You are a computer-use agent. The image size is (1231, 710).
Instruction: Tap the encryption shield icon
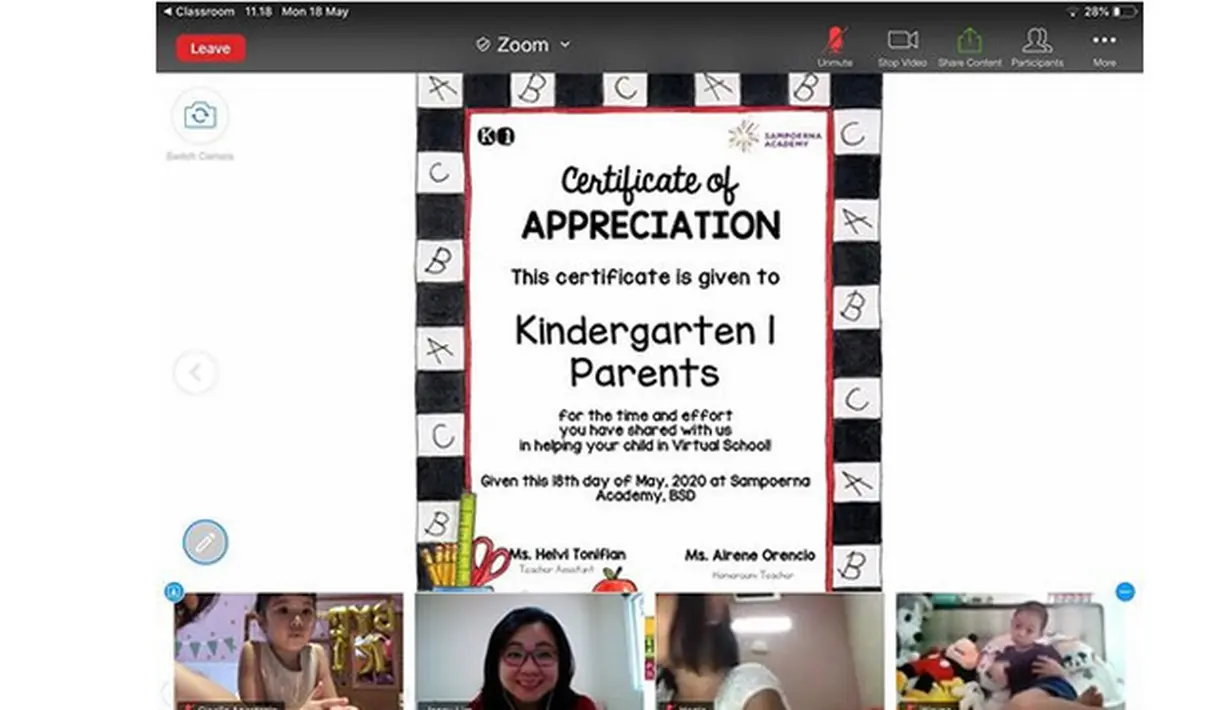tap(483, 45)
